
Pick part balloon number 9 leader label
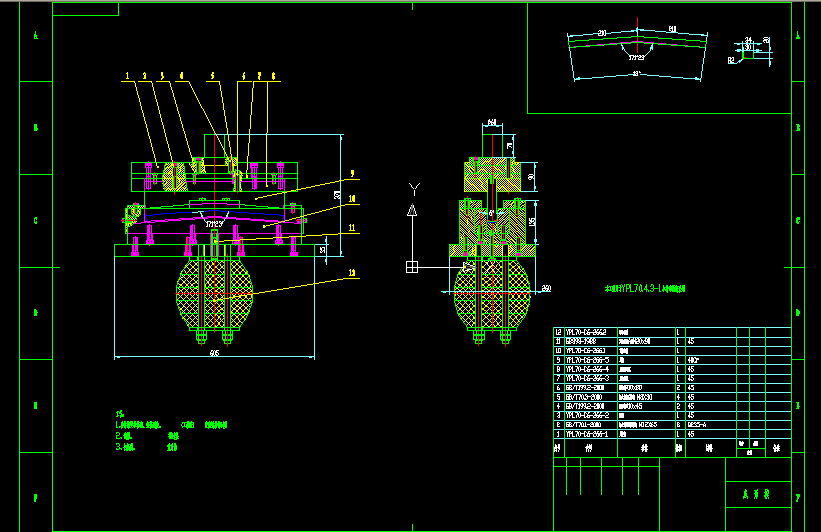click(352, 173)
